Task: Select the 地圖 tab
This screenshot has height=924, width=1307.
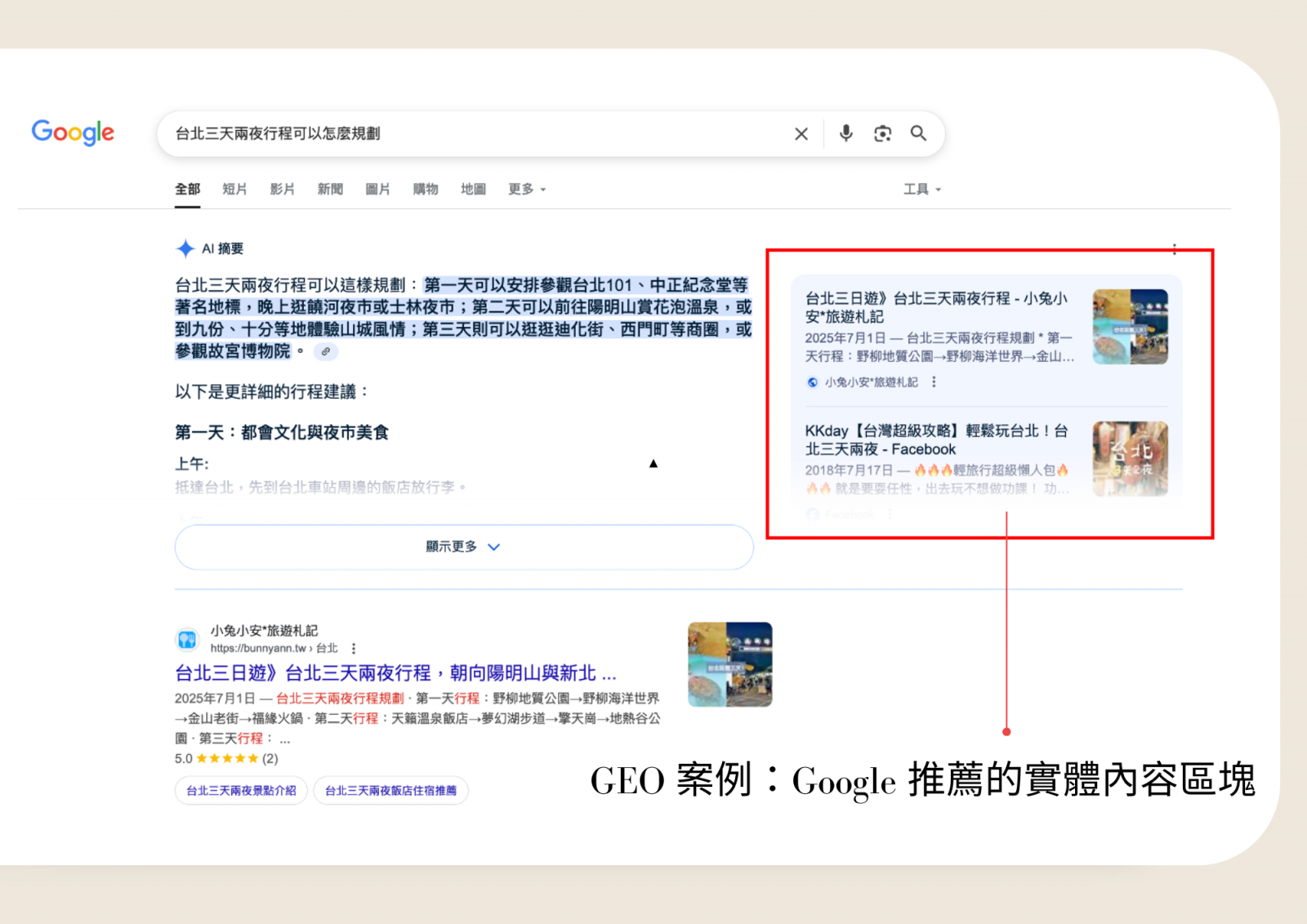Action: pyautogui.click(x=473, y=190)
